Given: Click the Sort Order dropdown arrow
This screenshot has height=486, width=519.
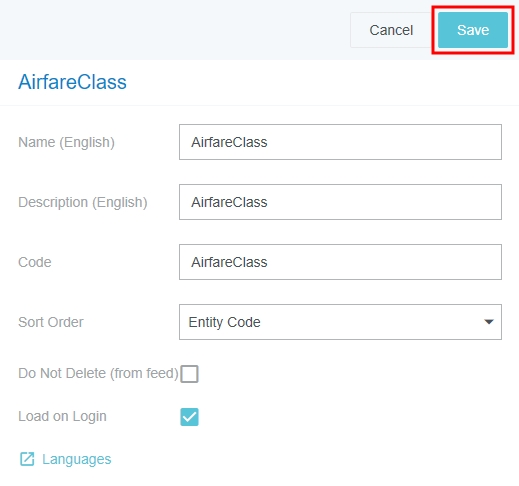Looking at the screenshot, I should click(x=489, y=322).
